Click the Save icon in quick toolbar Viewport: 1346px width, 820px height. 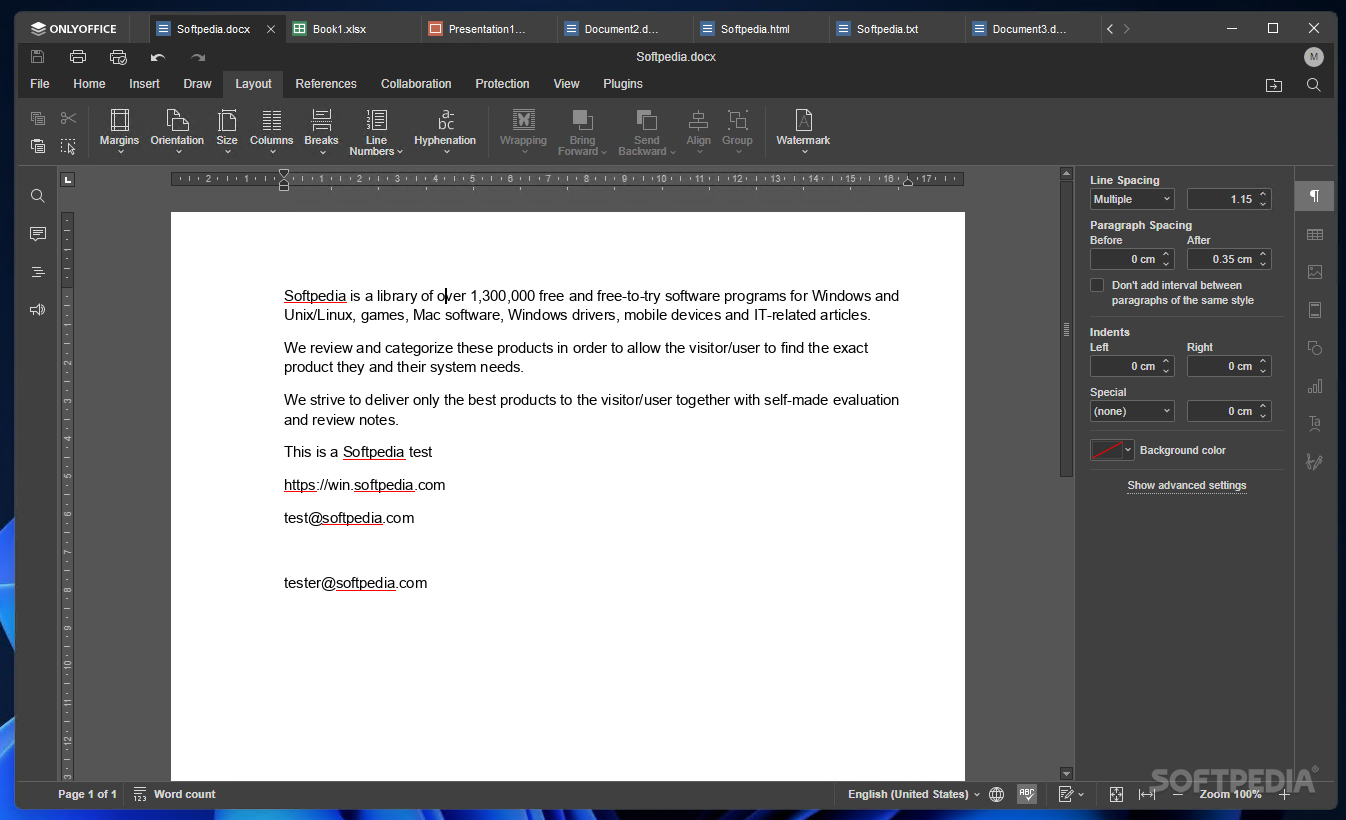(x=38, y=57)
